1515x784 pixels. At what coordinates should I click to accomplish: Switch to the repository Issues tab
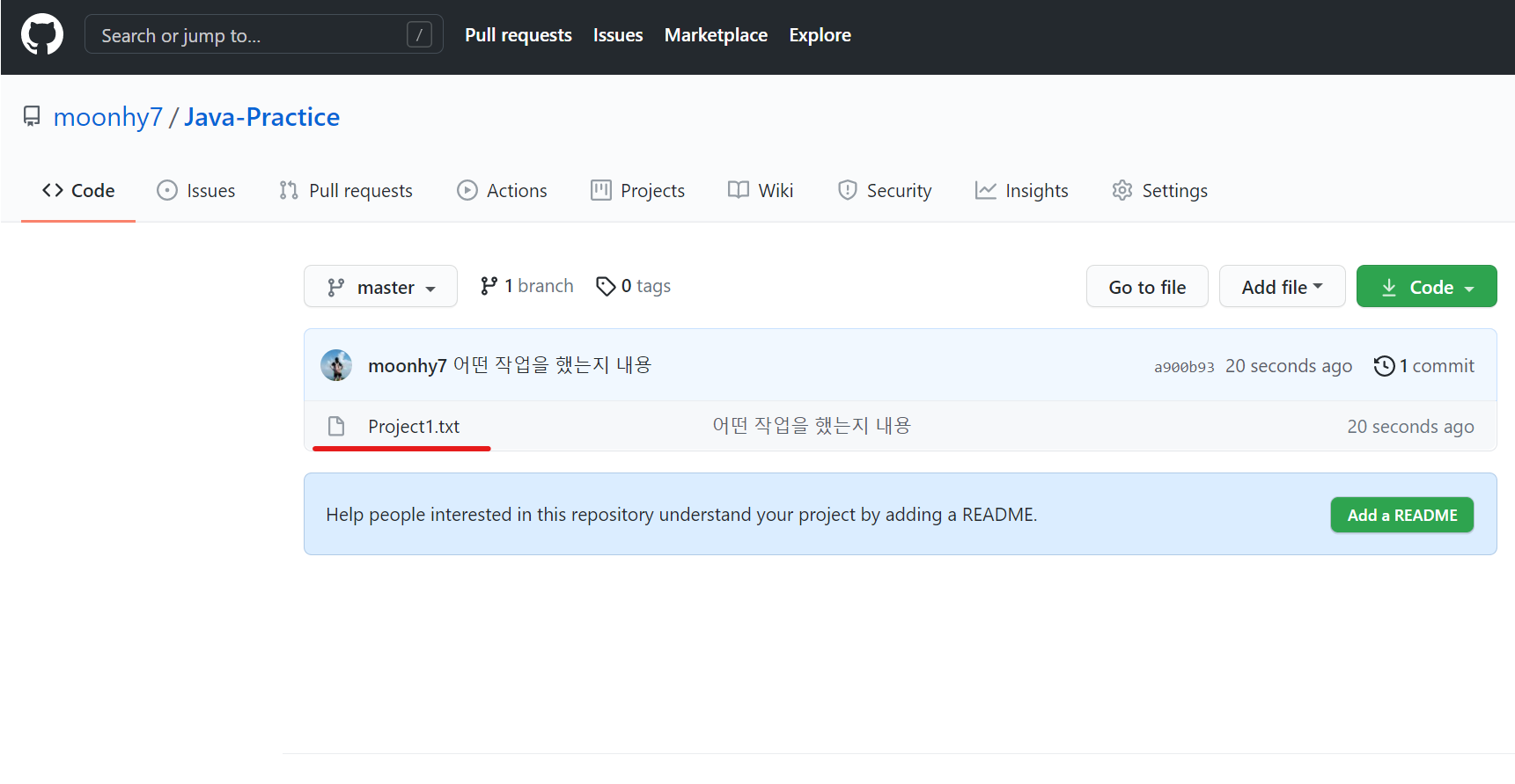(195, 190)
